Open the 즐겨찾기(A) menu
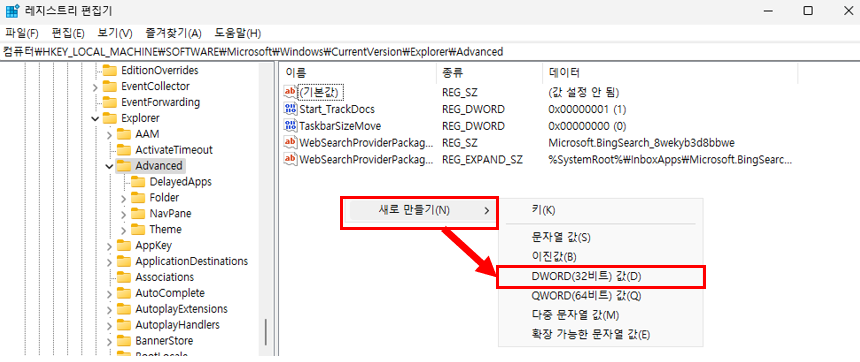Viewport: 860px width, 362px height. 173,33
